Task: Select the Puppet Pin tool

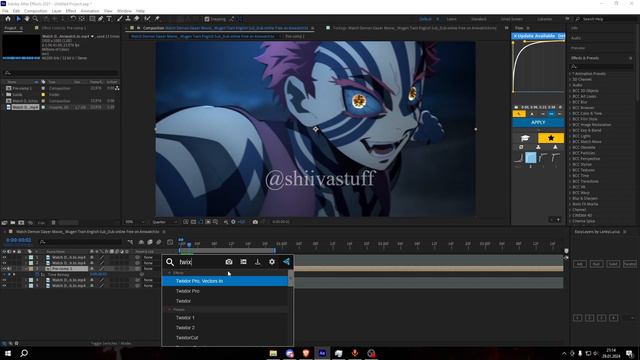Action: coord(157,19)
